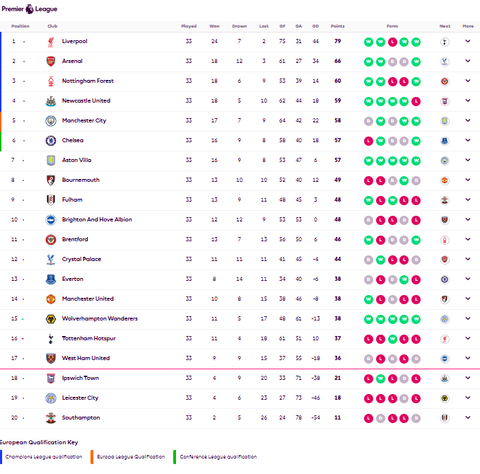The height and width of the screenshot is (474, 480).
Task: Click the Tottenham Hotspur club crest
Action: point(51,339)
